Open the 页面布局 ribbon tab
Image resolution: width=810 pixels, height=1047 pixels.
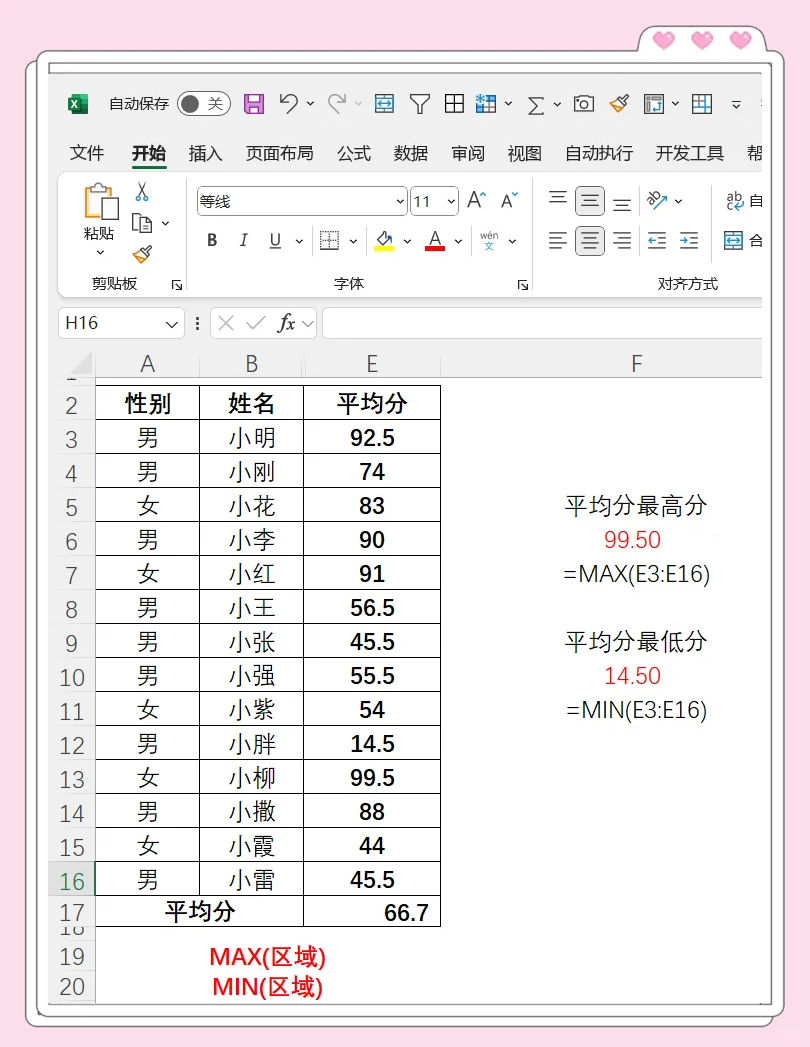(x=279, y=153)
